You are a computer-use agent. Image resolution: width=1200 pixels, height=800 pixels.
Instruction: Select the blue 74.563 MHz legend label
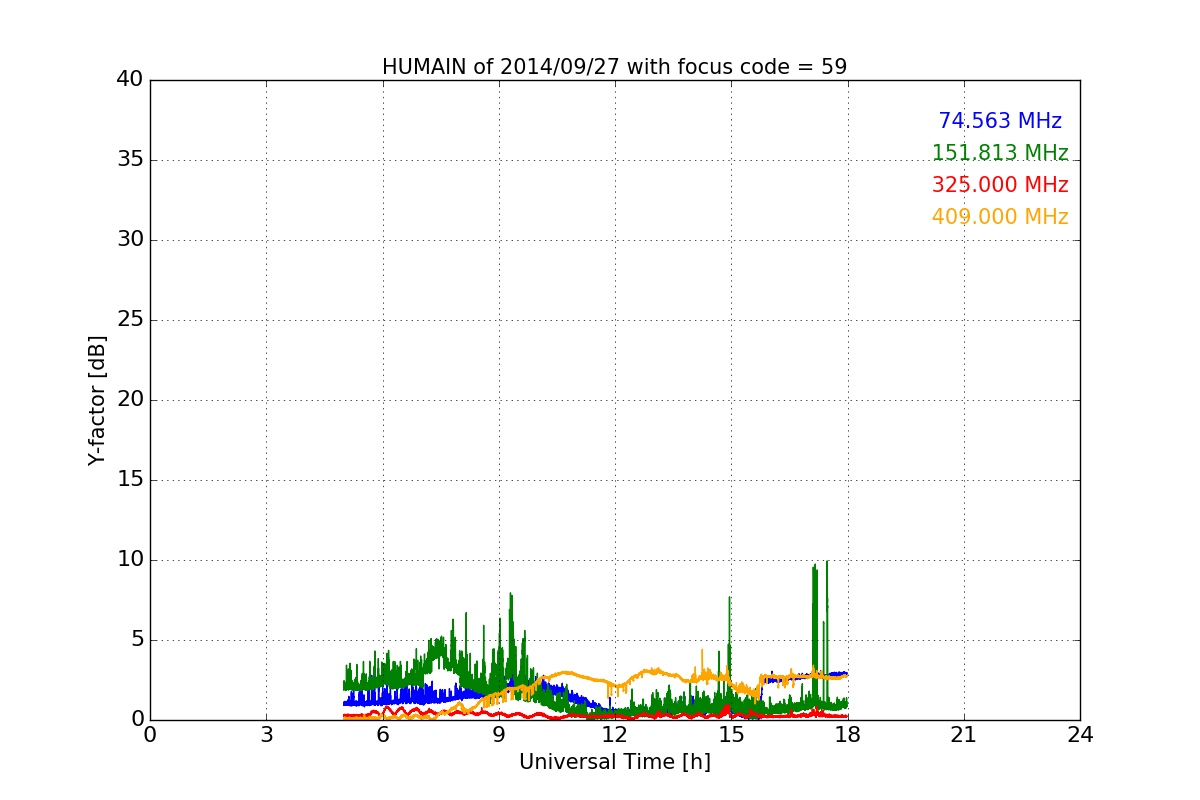click(x=1000, y=121)
